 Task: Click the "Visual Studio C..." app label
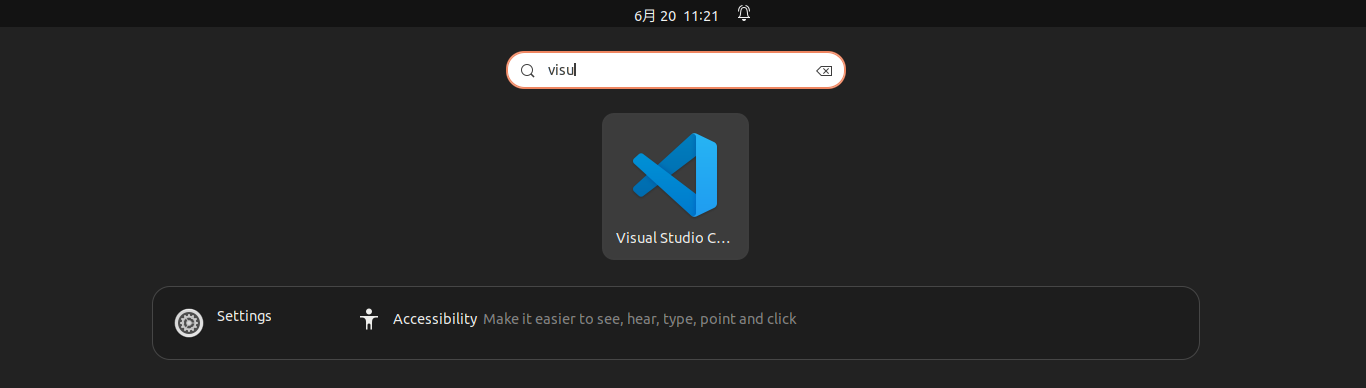click(x=673, y=238)
